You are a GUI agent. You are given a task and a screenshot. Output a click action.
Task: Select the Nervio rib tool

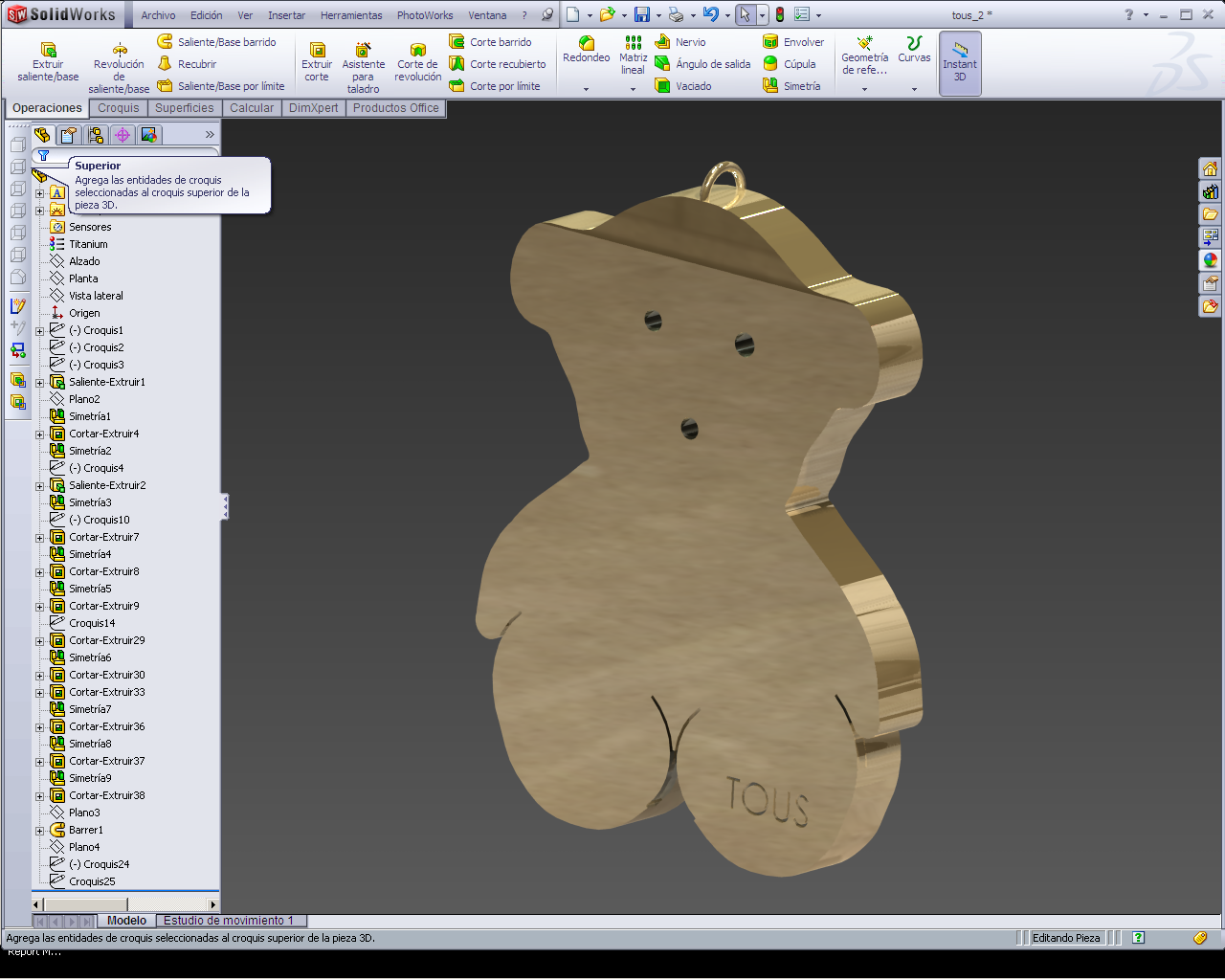pos(680,42)
